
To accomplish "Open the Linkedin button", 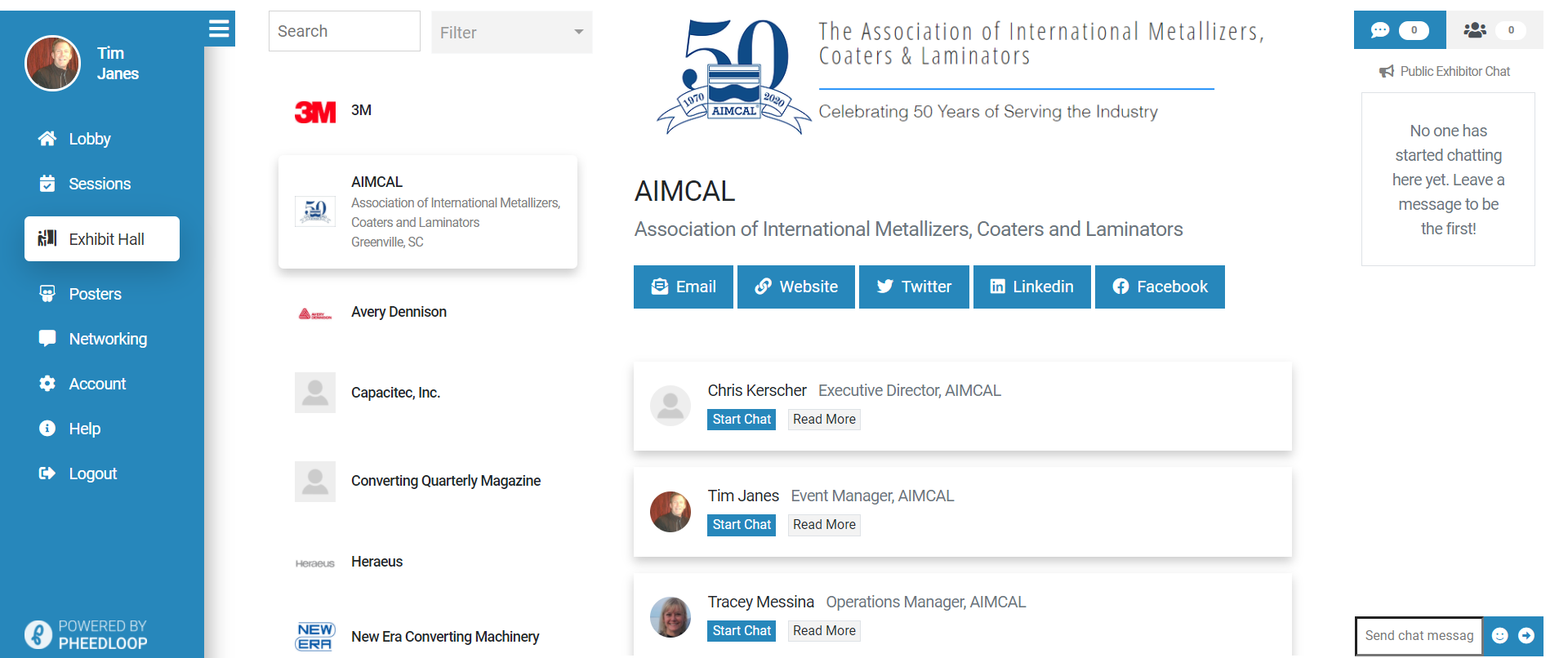I will tap(1032, 287).
